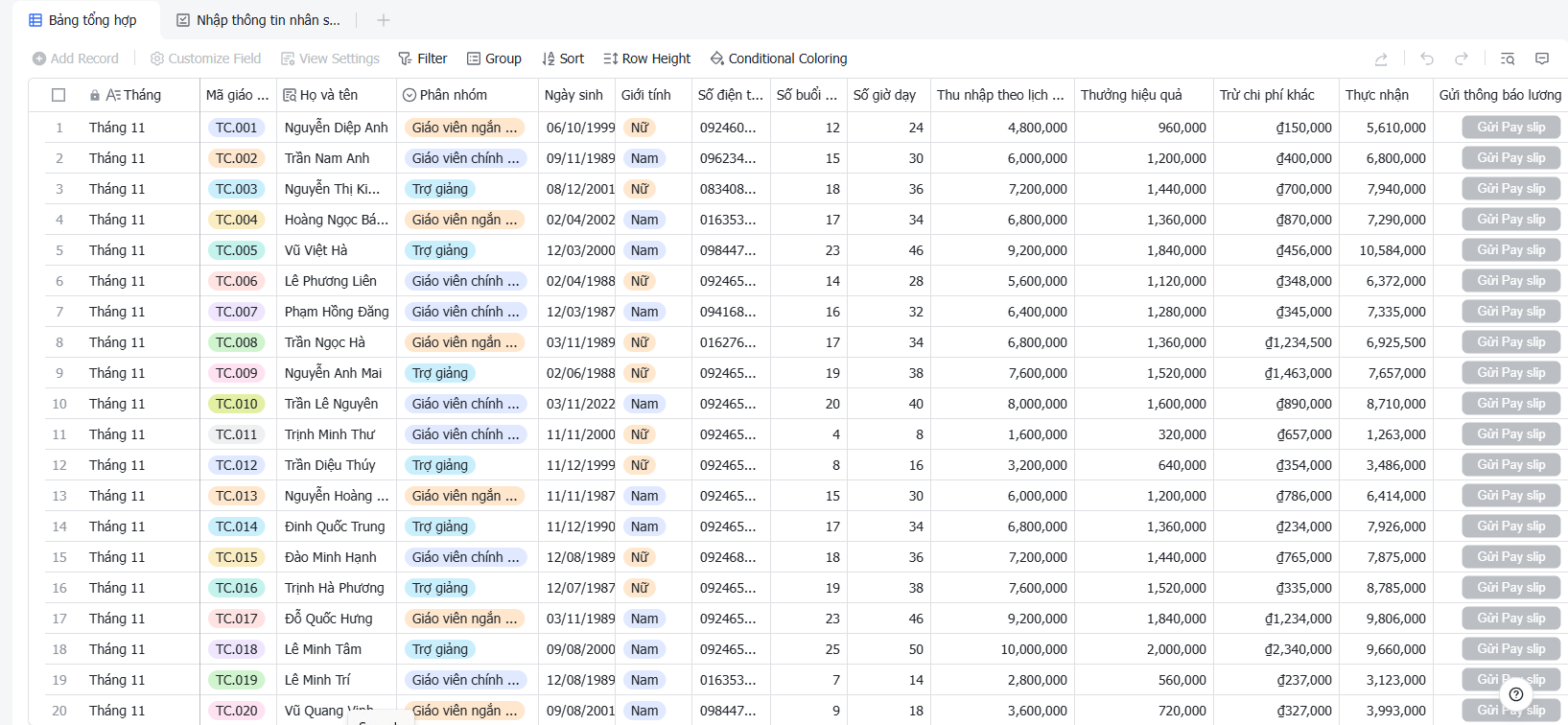This screenshot has height=725, width=1568.
Task: Click Gửi thông báo lương column header
Action: coord(1500,95)
